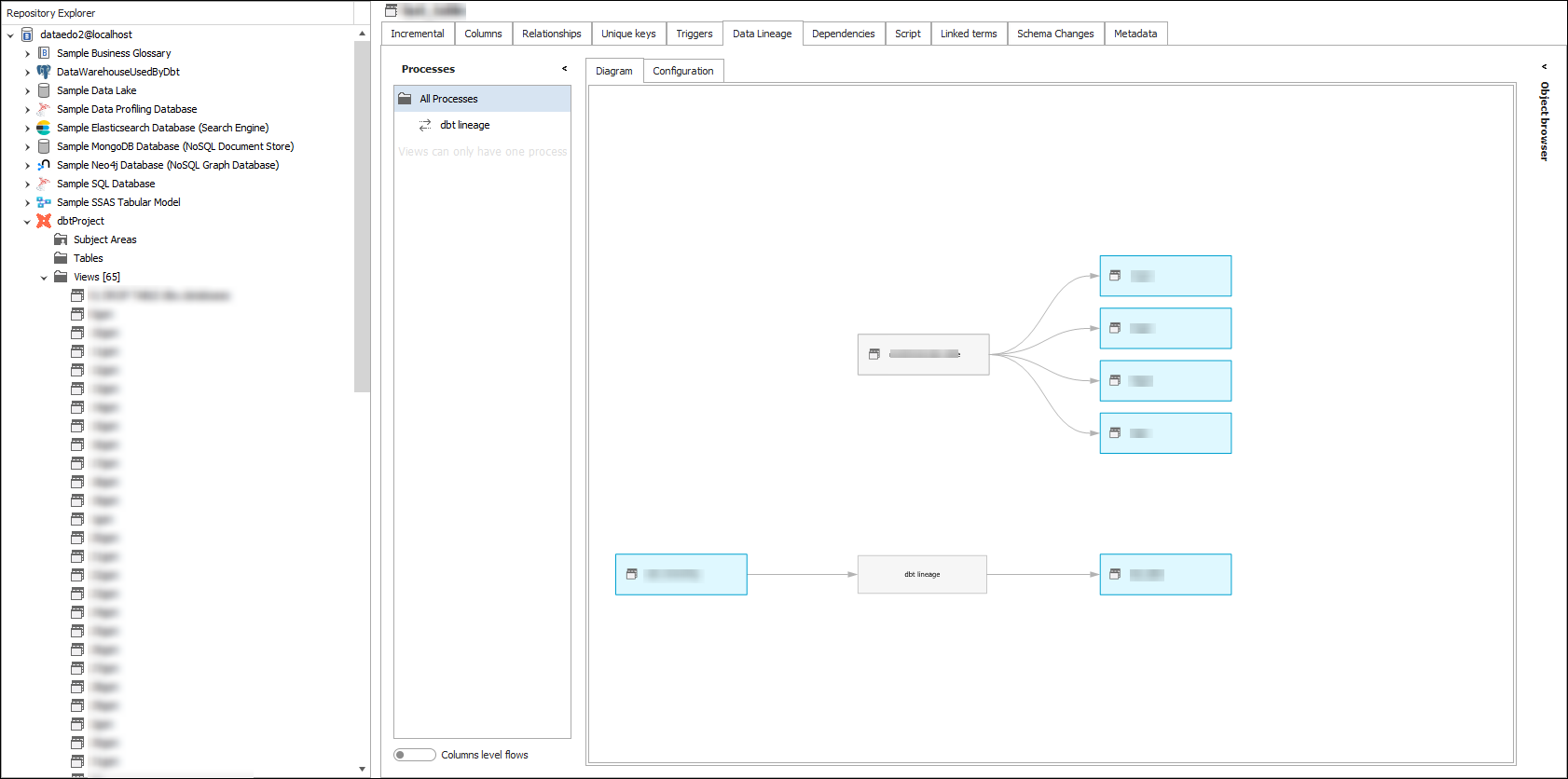The image size is (1568, 779).
Task: Click the dbtProject red X icon
Action: (x=44, y=221)
